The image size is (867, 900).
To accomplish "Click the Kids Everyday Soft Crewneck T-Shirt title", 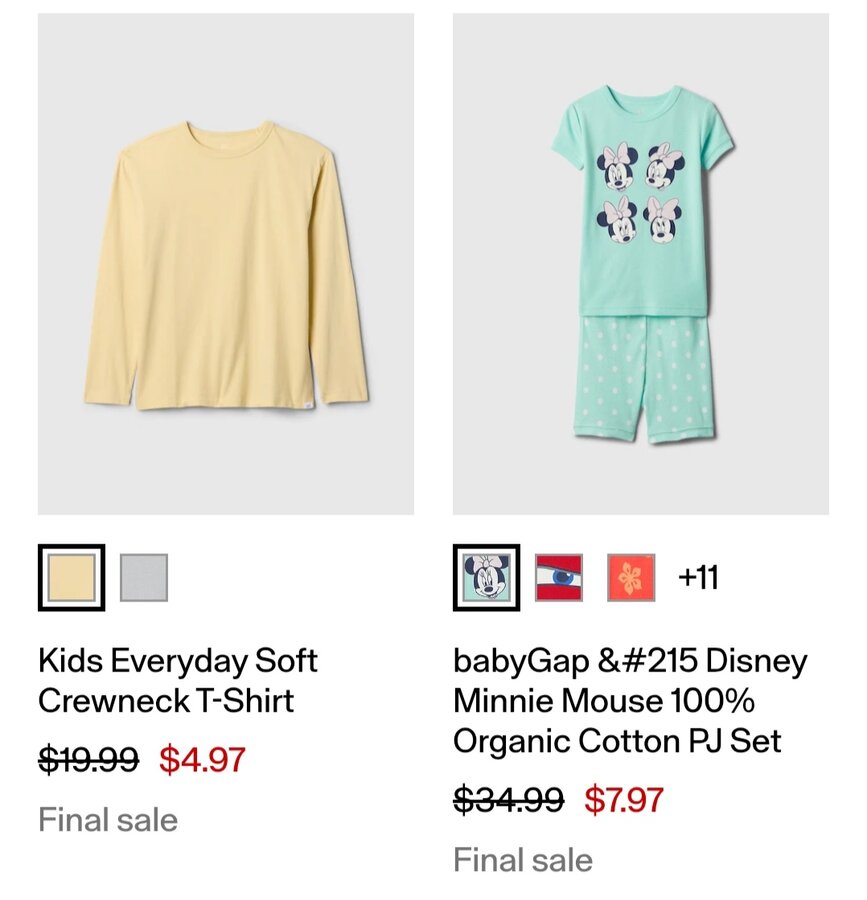I will tap(178, 680).
